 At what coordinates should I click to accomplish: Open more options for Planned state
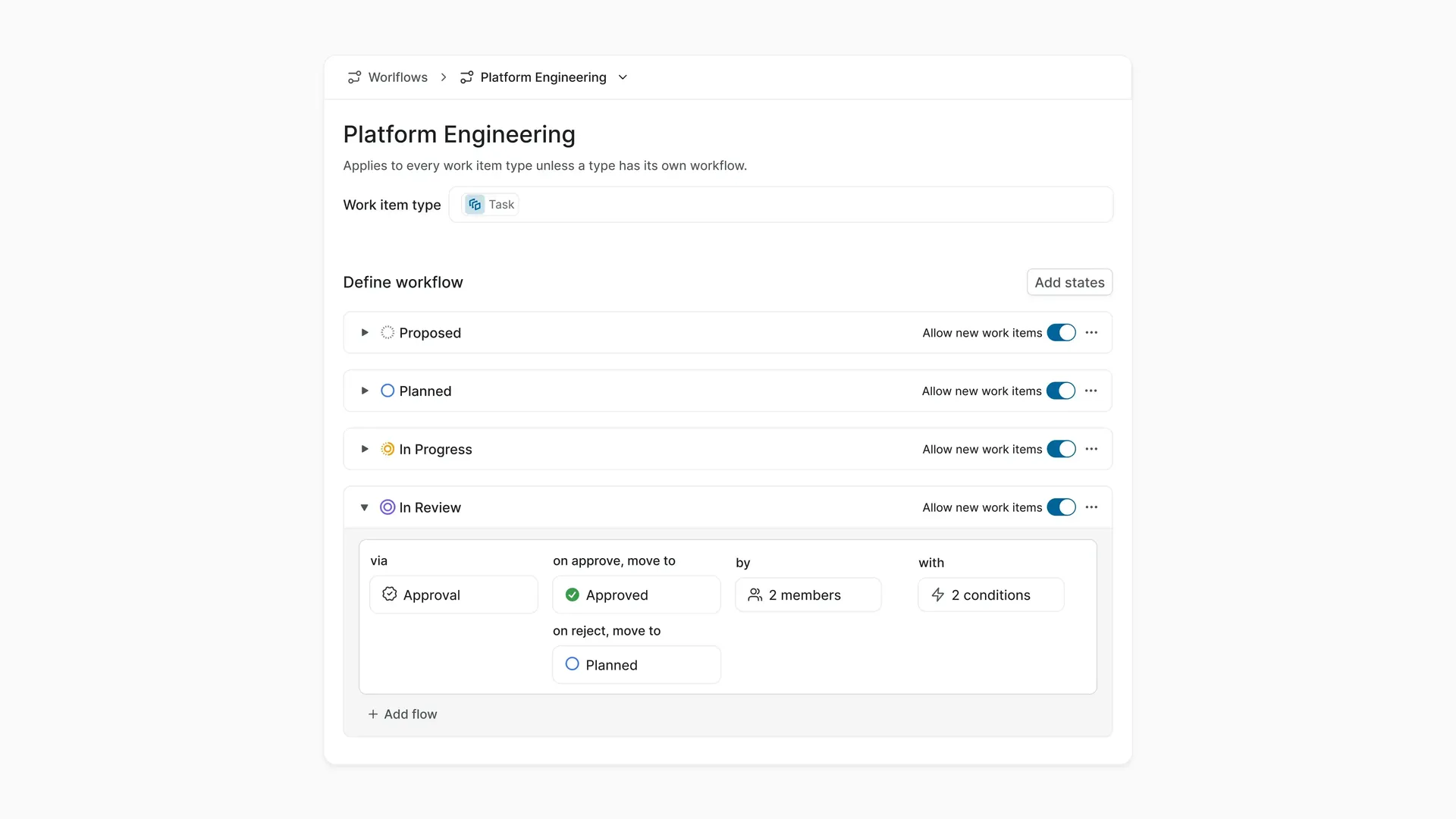pos(1090,391)
